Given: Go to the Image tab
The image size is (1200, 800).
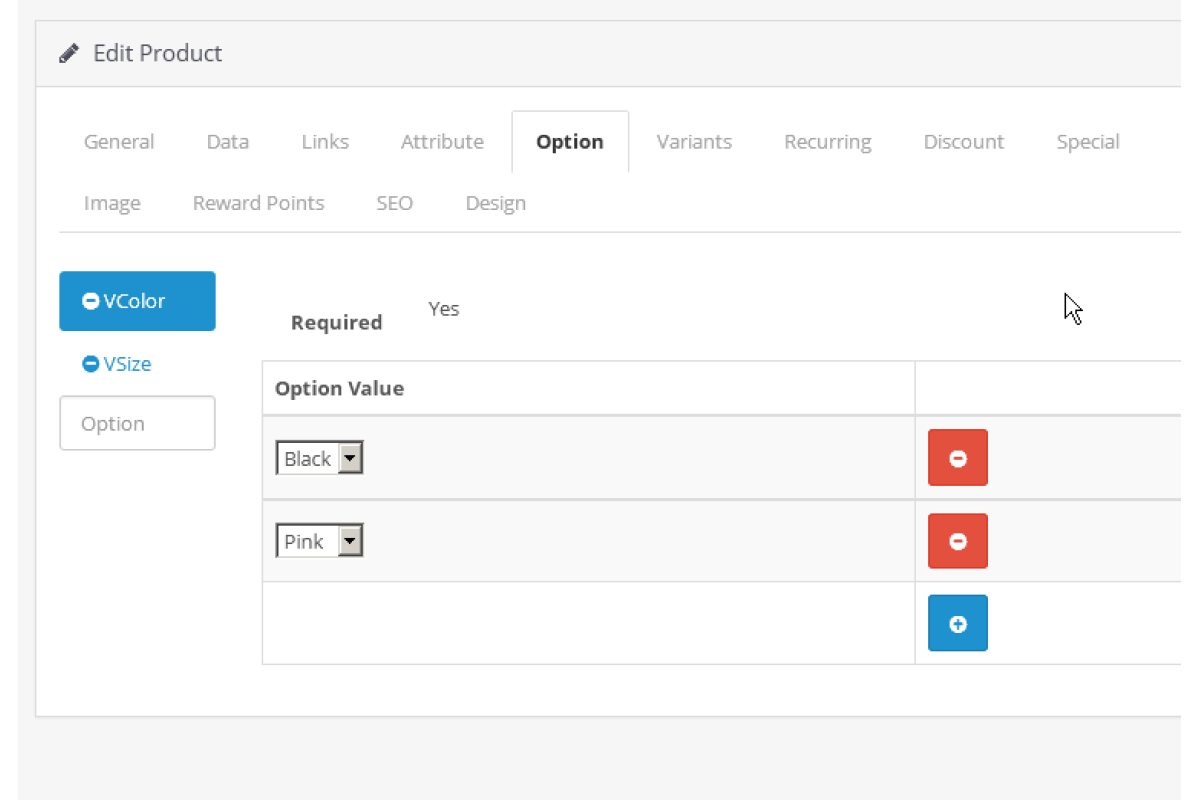Looking at the screenshot, I should click(112, 204).
